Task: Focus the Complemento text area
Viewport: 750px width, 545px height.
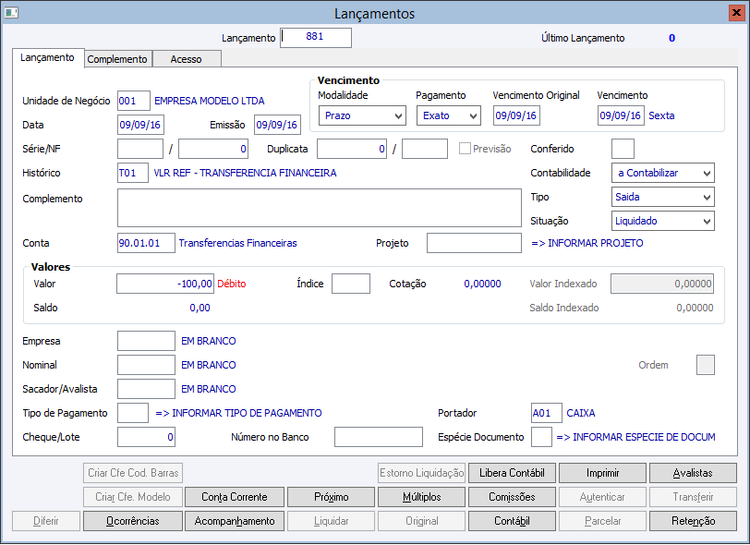Action: click(x=318, y=208)
